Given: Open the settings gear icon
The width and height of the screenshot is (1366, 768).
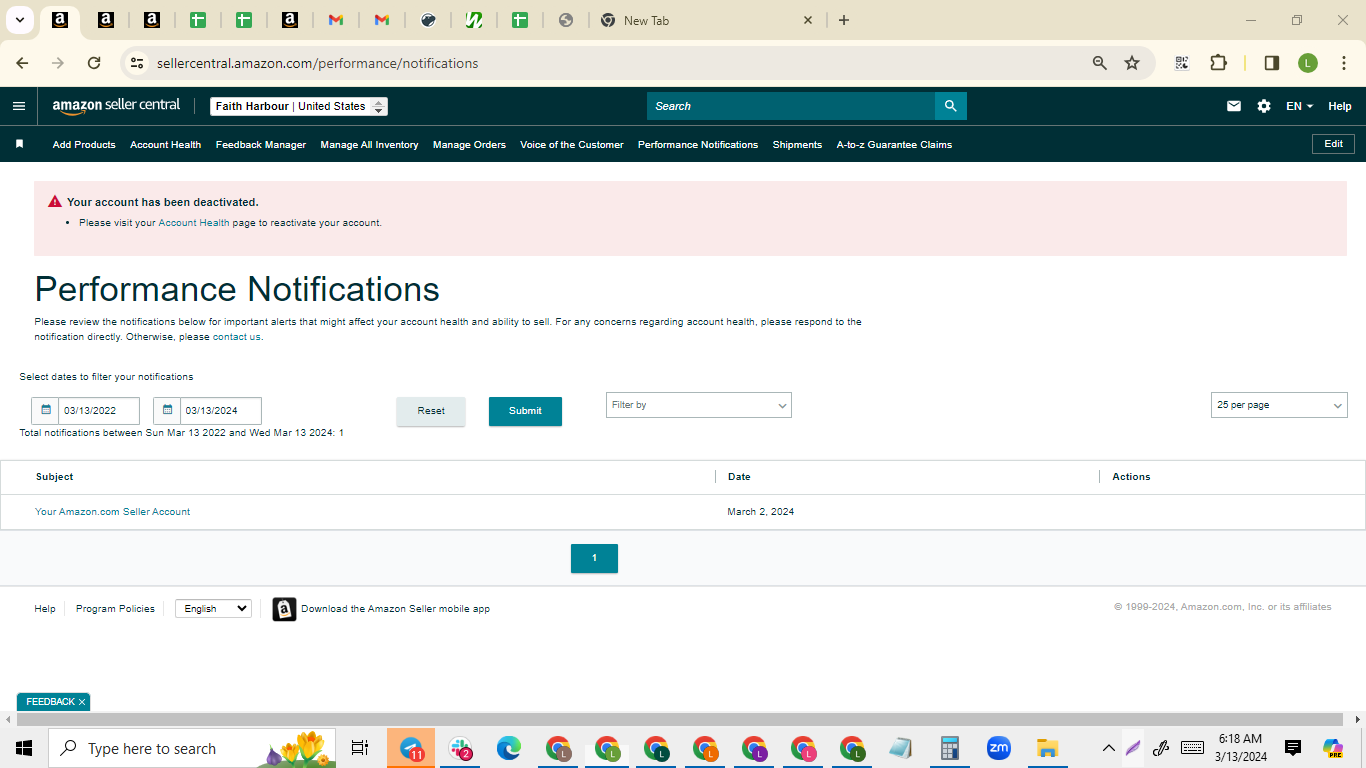Looking at the screenshot, I should click(1264, 106).
